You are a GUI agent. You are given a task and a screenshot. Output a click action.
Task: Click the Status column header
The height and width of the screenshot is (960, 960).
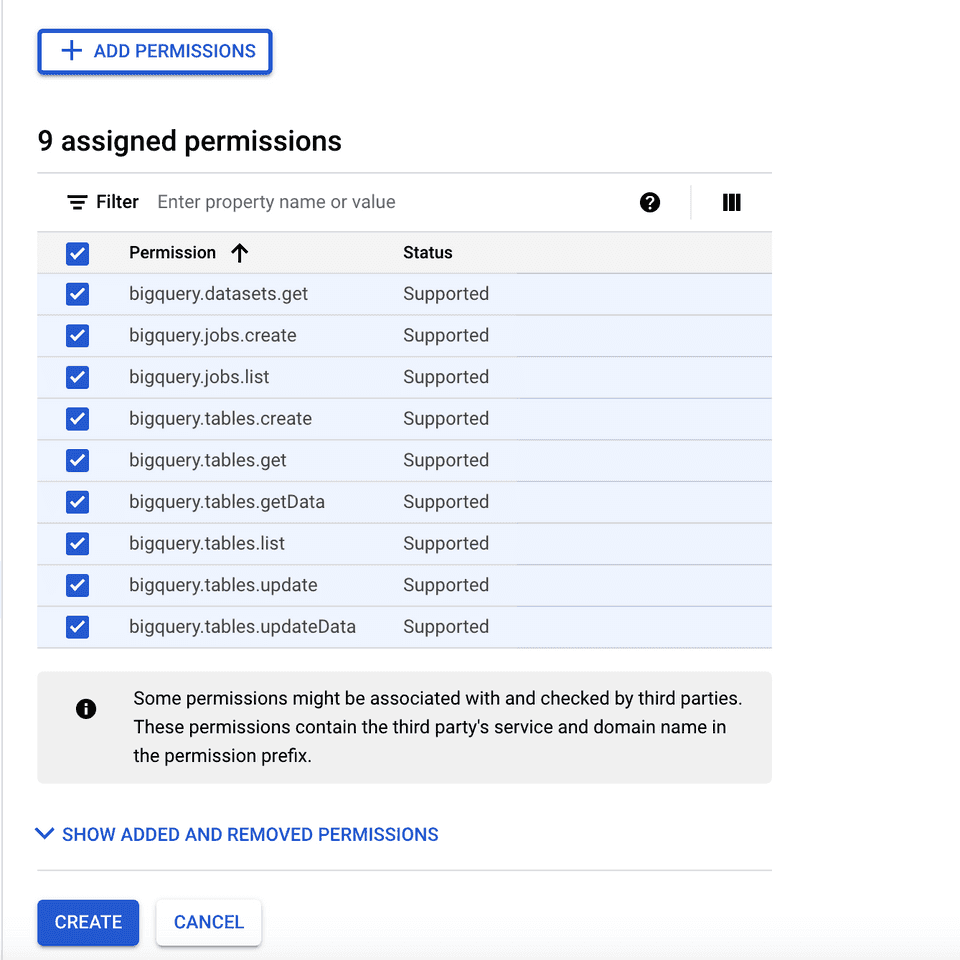[x=427, y=253]
